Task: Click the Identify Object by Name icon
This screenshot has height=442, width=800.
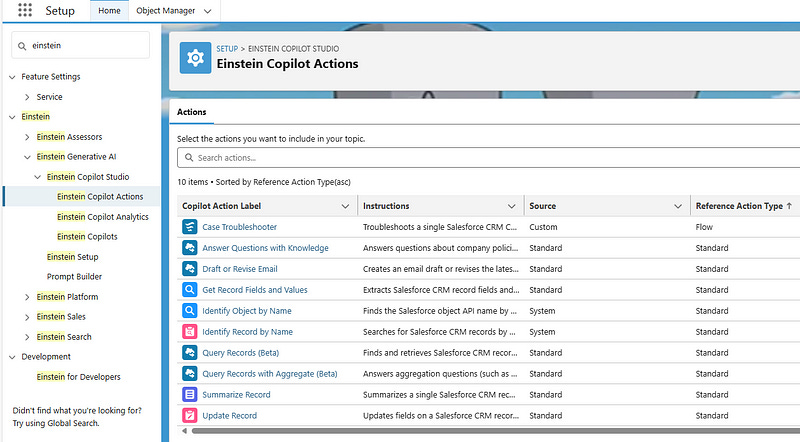Action: 190,310
